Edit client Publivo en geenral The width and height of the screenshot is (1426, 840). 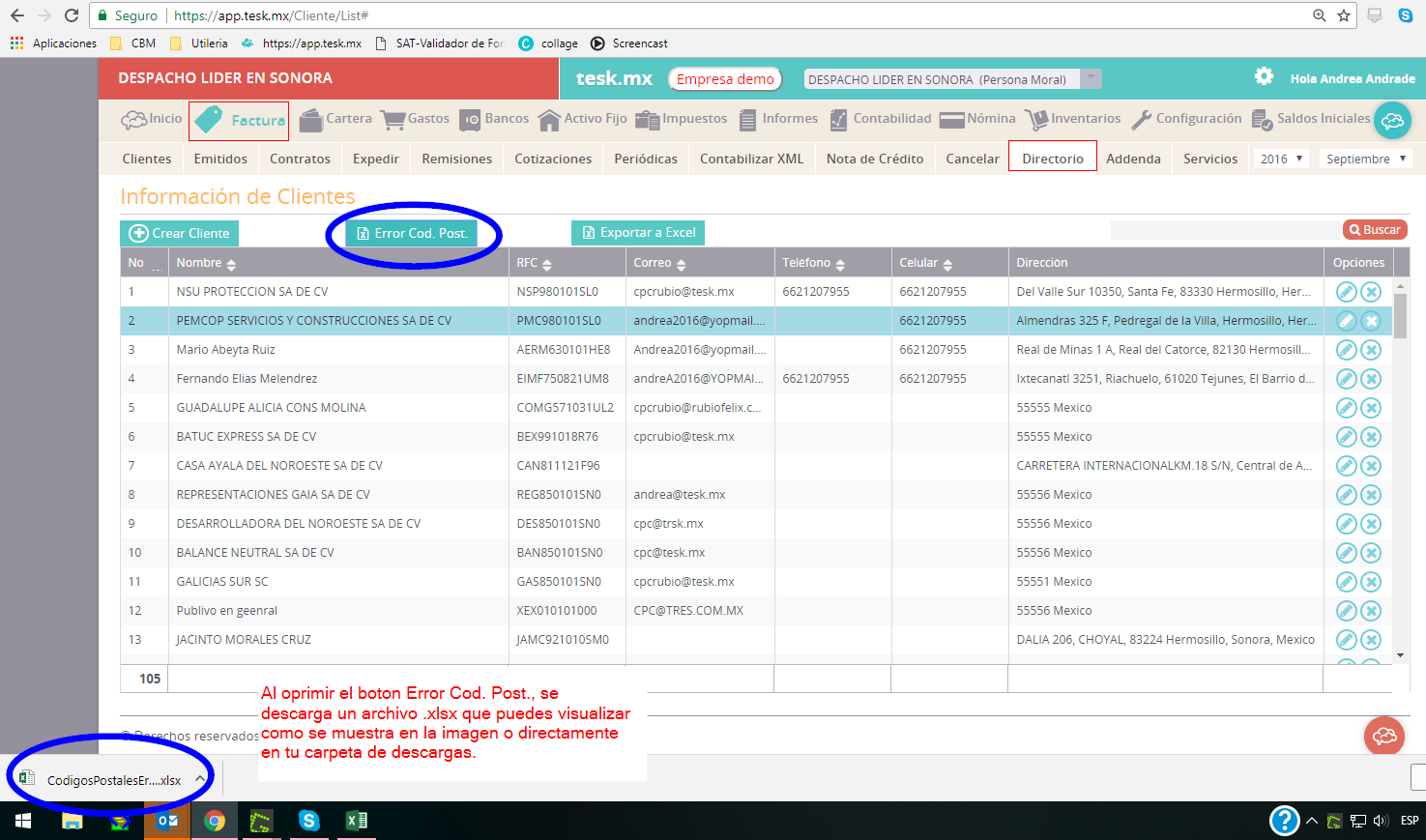tap(1346, 611)
